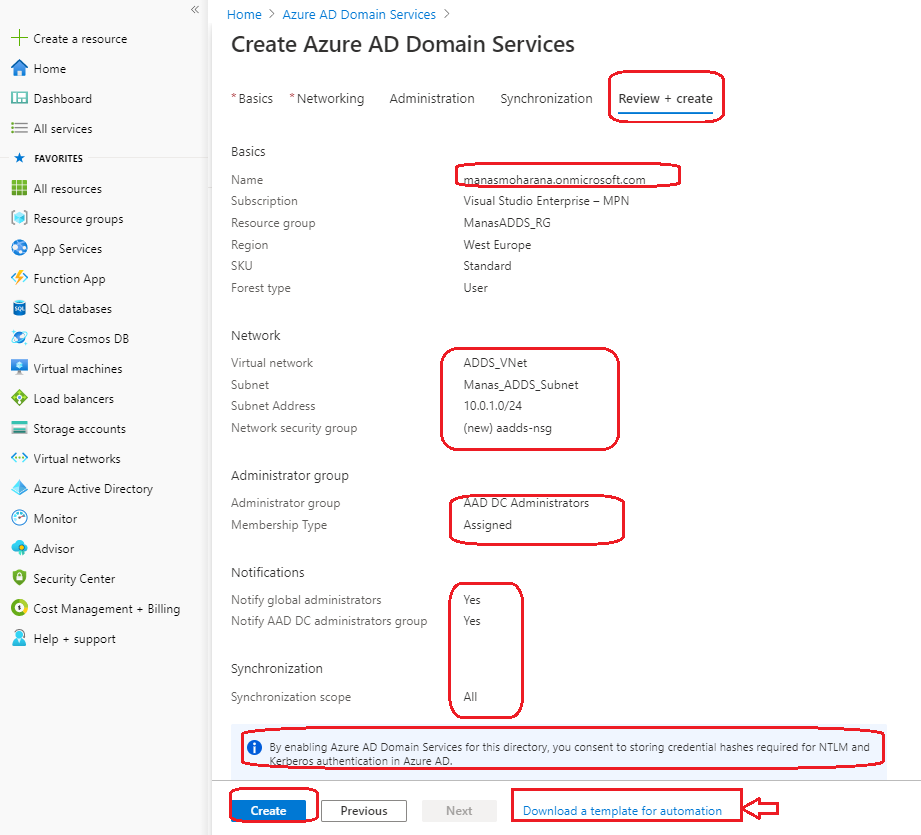
Task: Open the Storage accounts icon
Action: point(18,429)
